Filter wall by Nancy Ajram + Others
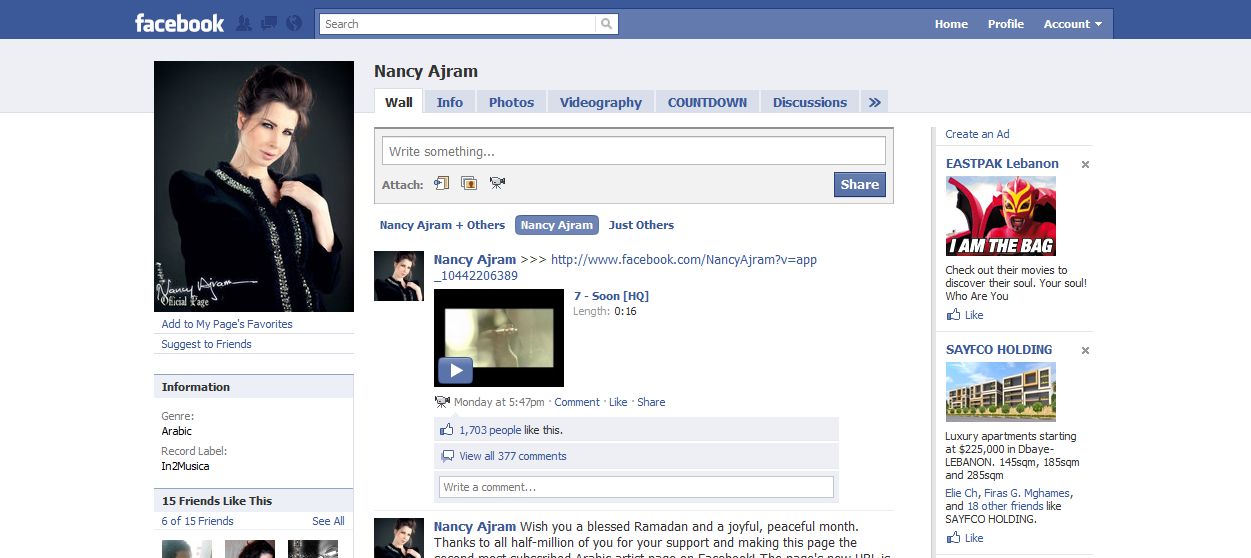The width and height of the screenshot is (1251, 558). [442, 225]
